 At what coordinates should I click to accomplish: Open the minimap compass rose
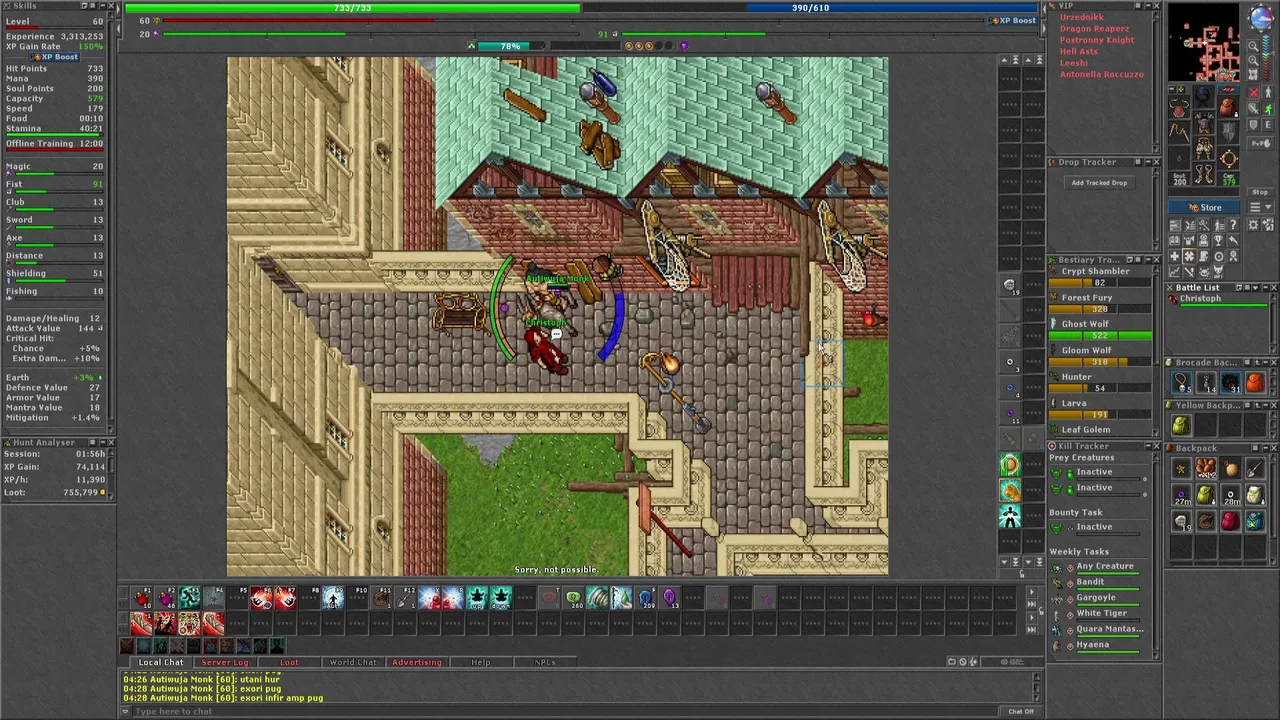pos(1261,16)
